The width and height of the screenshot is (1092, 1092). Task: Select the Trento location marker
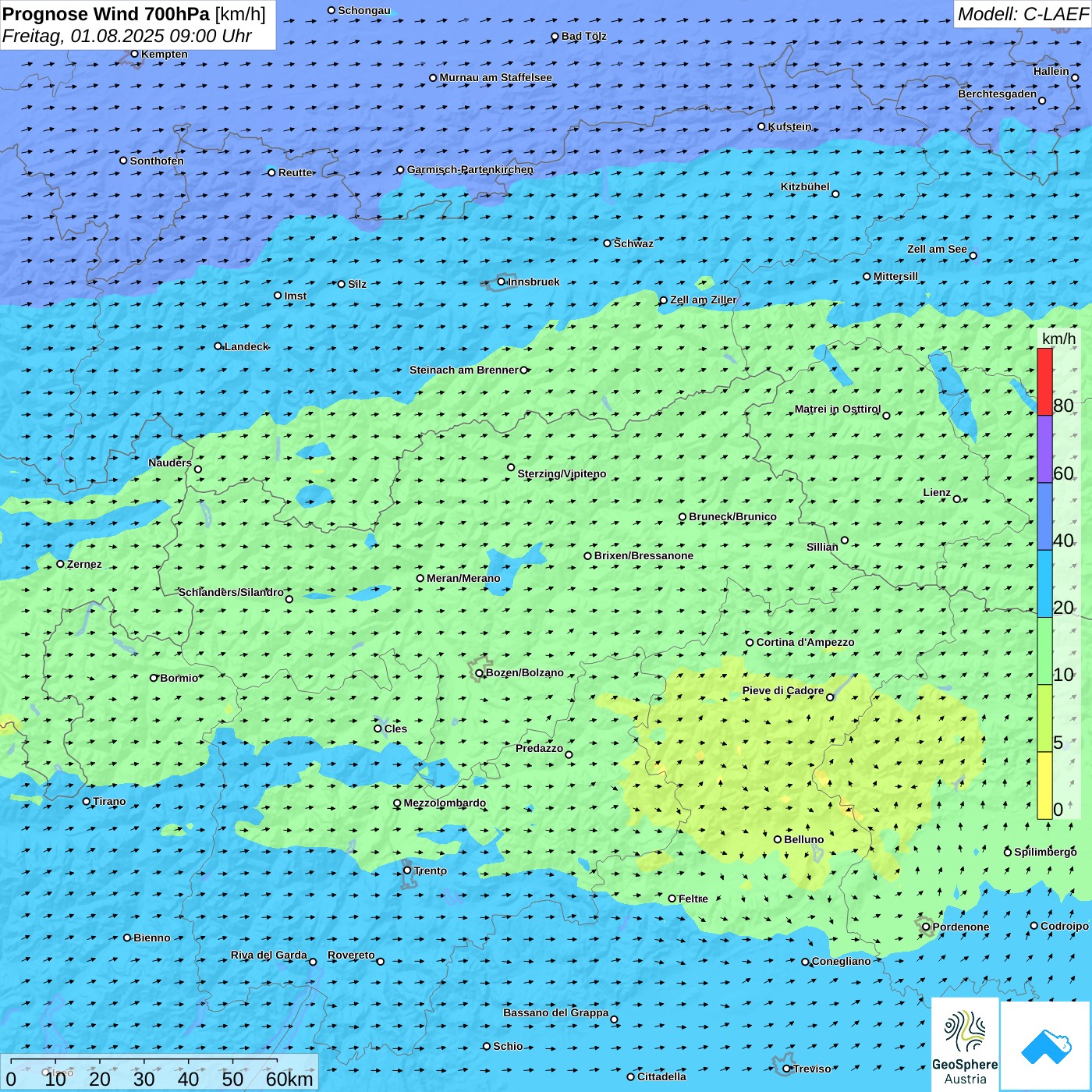click(407, 870)
